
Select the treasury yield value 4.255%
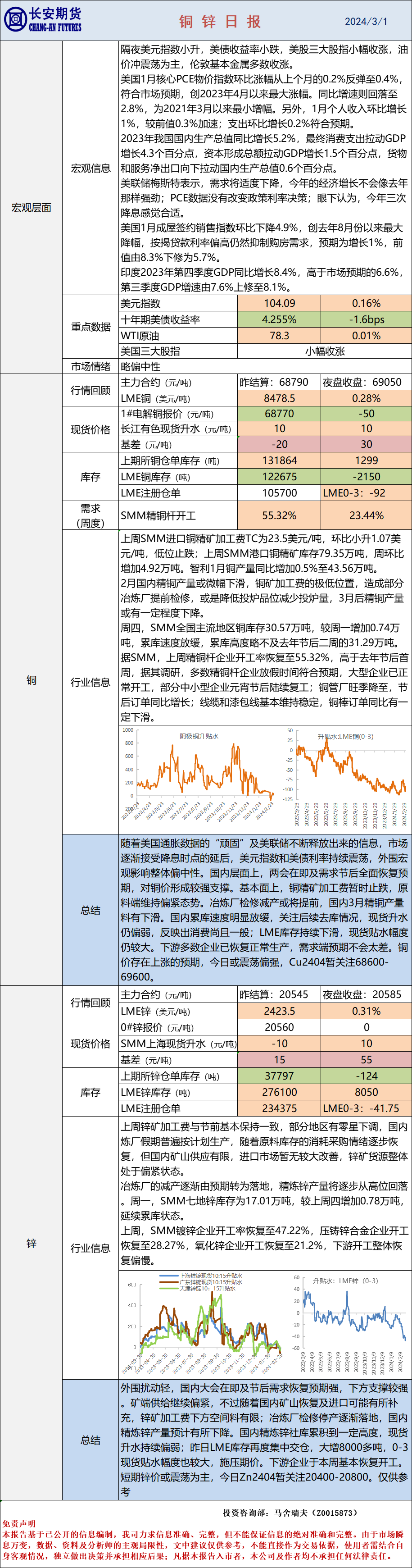[x=279, y=319]
